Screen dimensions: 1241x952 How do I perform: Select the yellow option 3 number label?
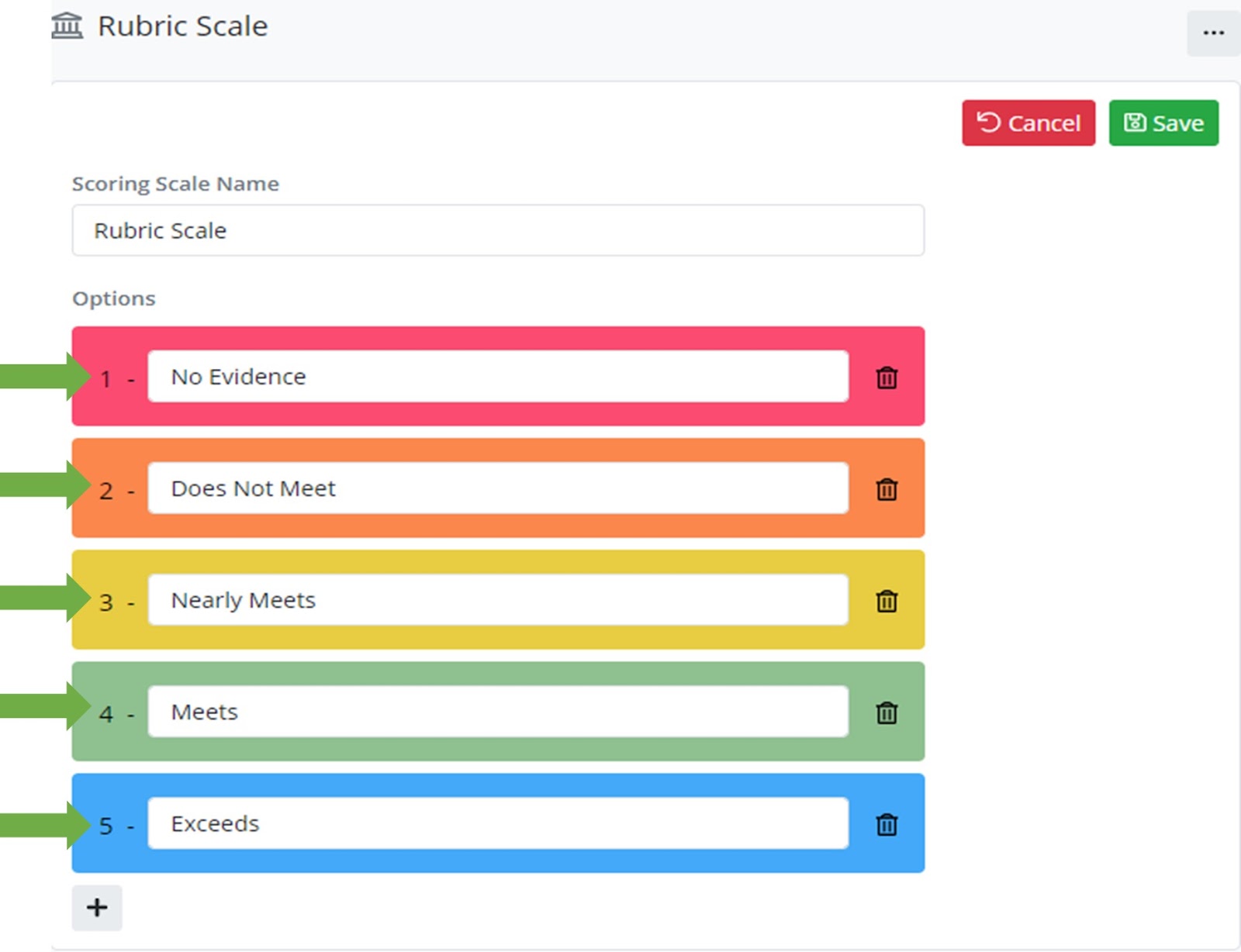[x=106, y=602]
